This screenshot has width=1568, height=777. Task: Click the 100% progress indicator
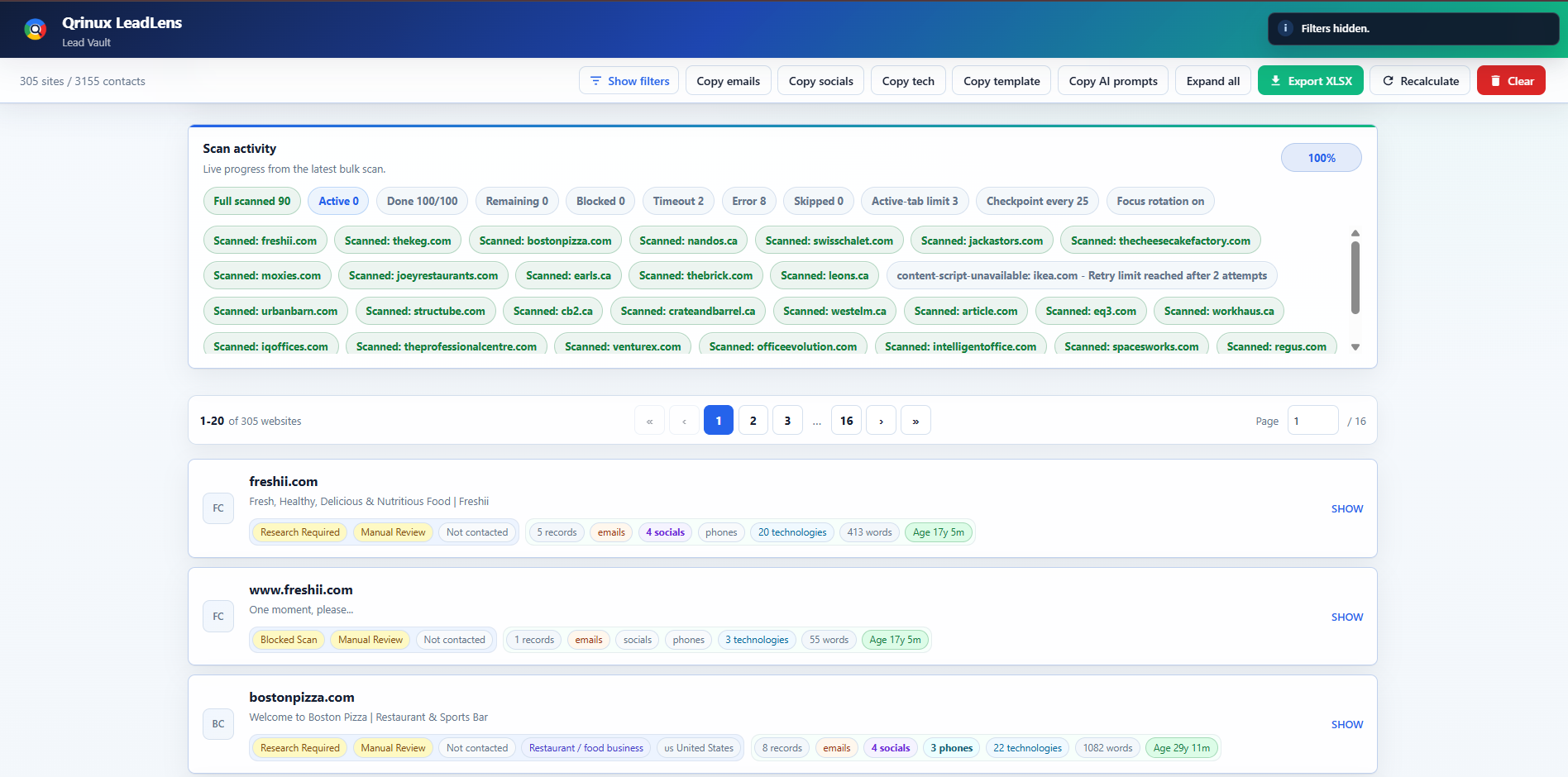1322,158
